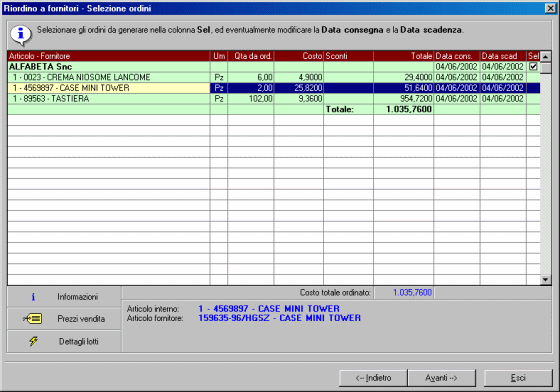The height and width of the screenshot is (392, 560).
Task: Open the Dettagli lotti panel
Action: pyautogui.click(x=64, y=341)
